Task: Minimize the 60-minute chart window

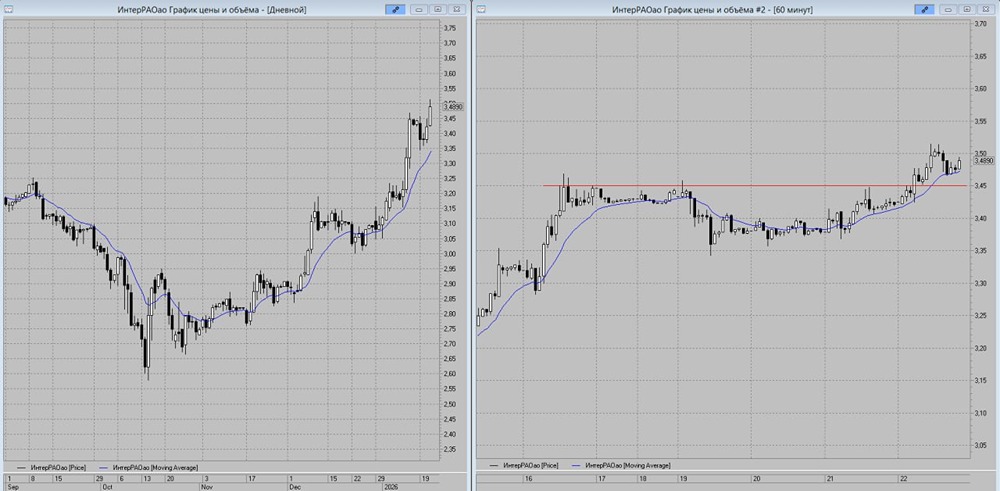Action: (950, 10)
